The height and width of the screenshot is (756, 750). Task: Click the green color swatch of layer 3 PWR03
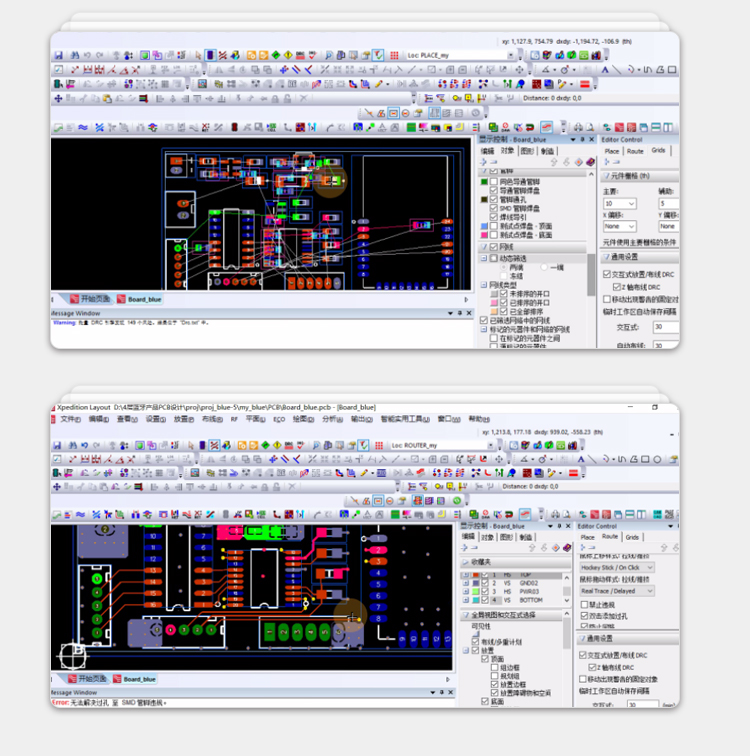(x=476, y=592)
